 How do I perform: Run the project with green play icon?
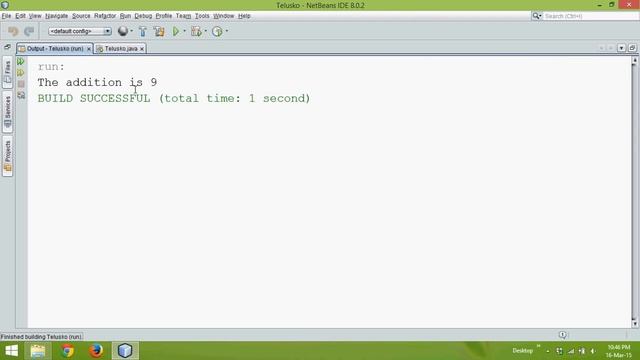click(x=176, y=31)
